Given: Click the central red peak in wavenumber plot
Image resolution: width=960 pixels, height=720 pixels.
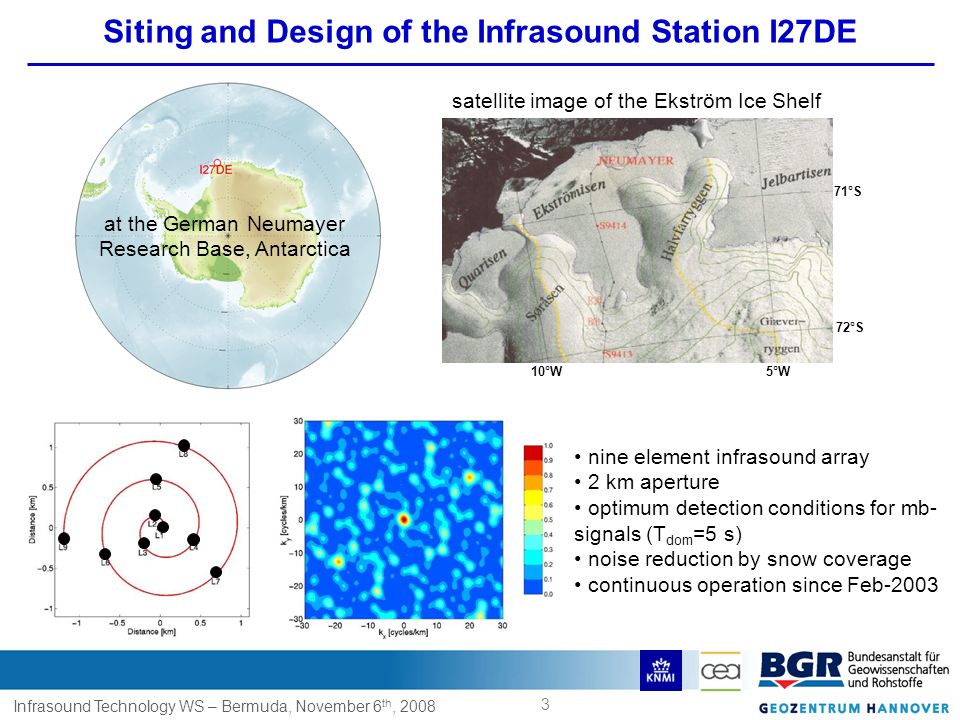Looking at the screenshot, I should click(403, 520).
